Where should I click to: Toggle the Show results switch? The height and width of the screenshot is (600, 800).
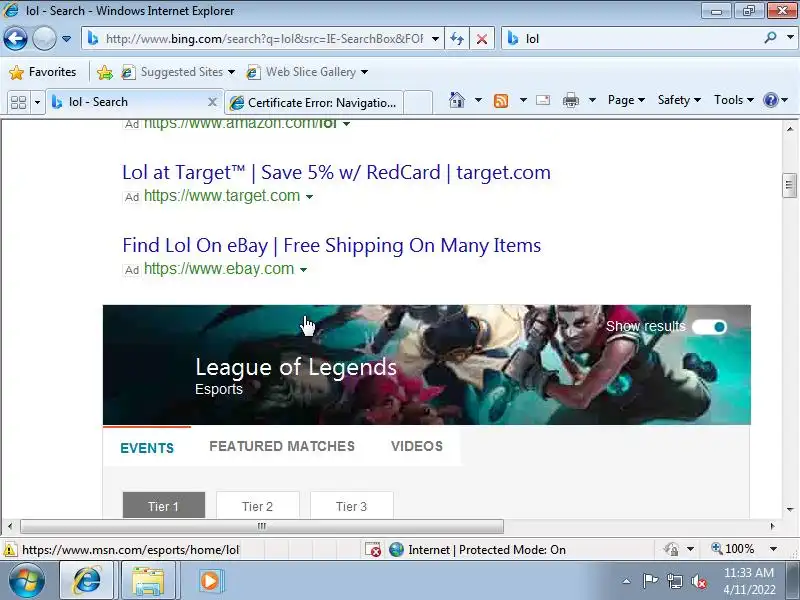pos(709,327)
